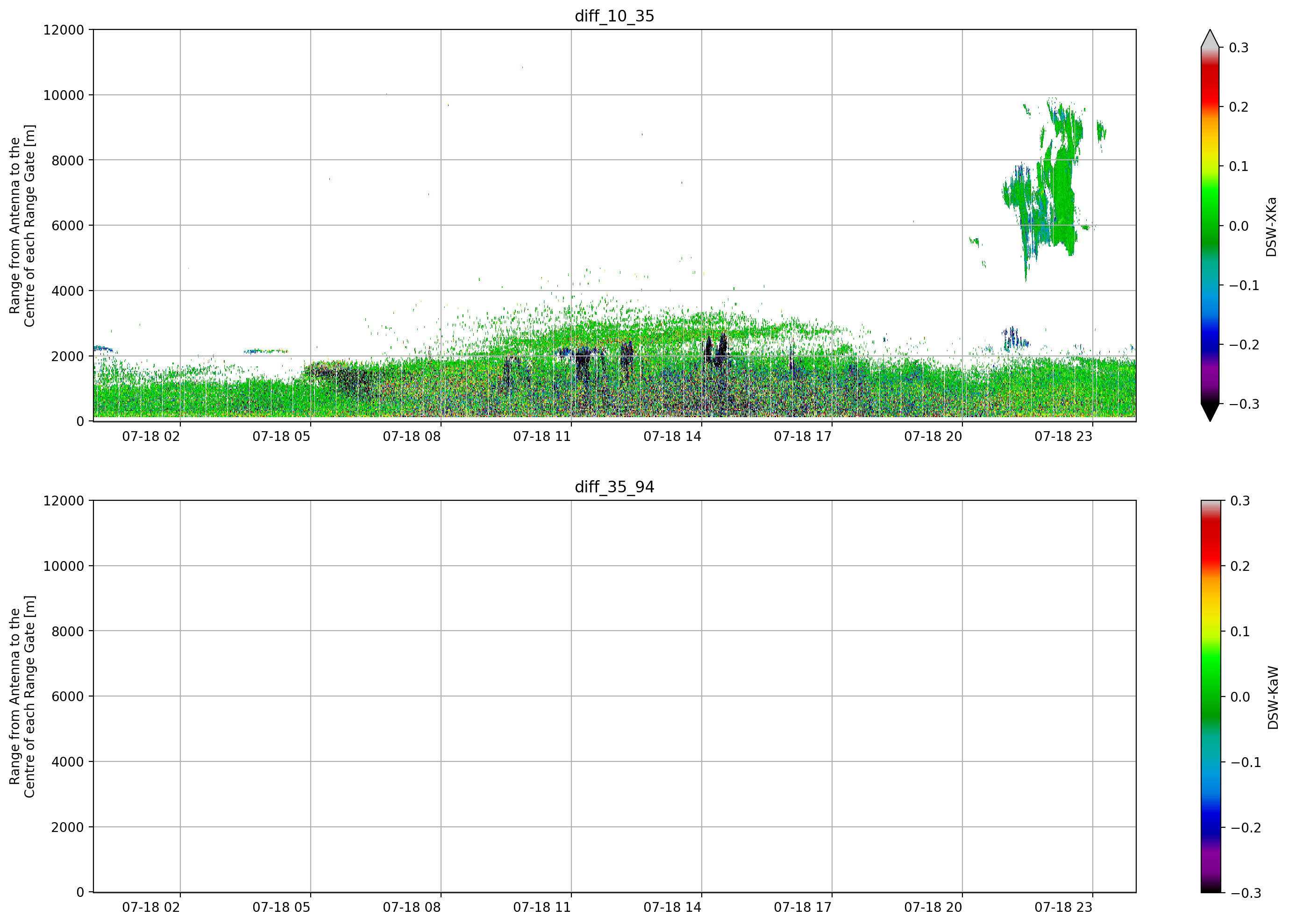Click the 0.0 tick on DSW-XKa colorbar
This screenshot has width=1289, height=924.
point(1239,226)
